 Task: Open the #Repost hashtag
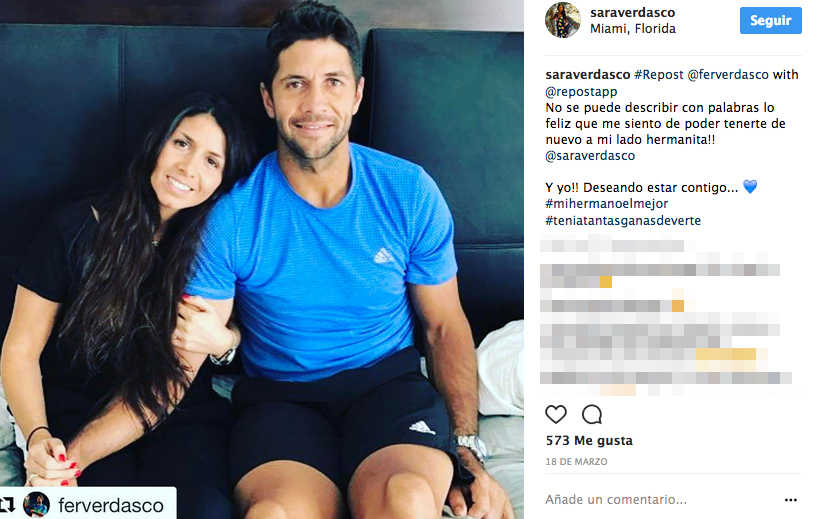tap(659, 75)
